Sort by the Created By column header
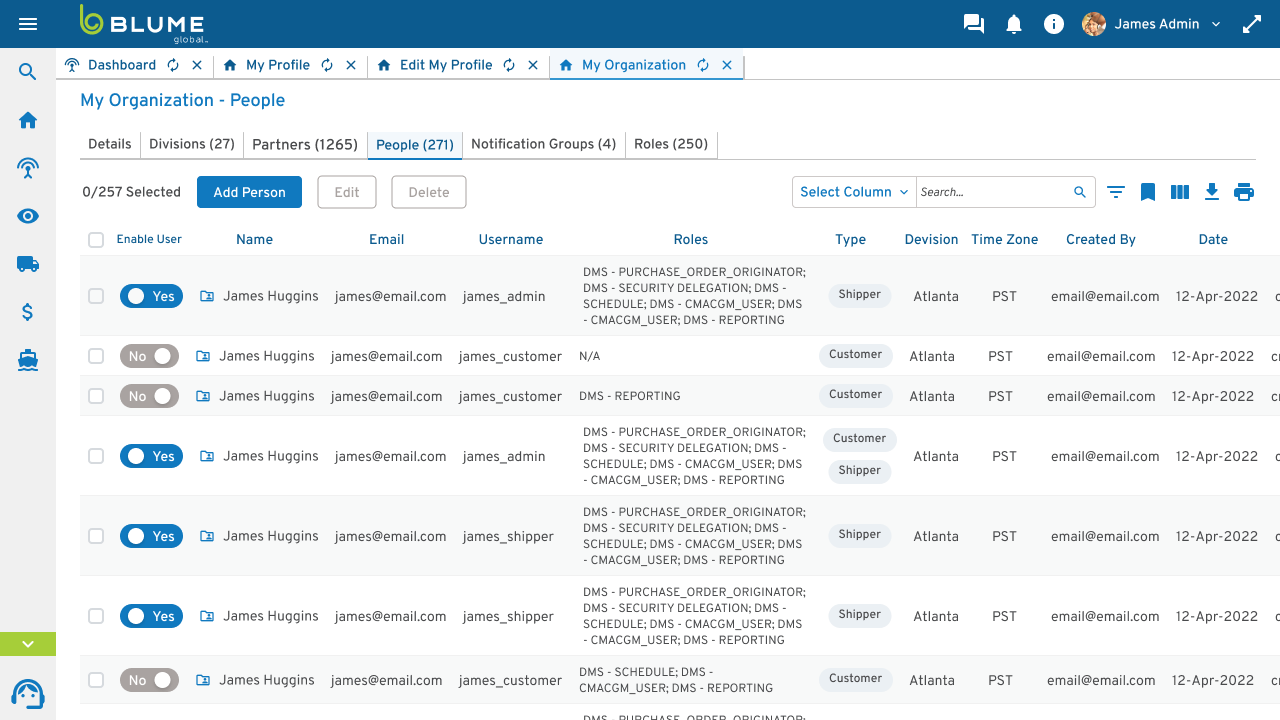Image resolution: width=1280 pixels, height=720 pixels. 1101,240
